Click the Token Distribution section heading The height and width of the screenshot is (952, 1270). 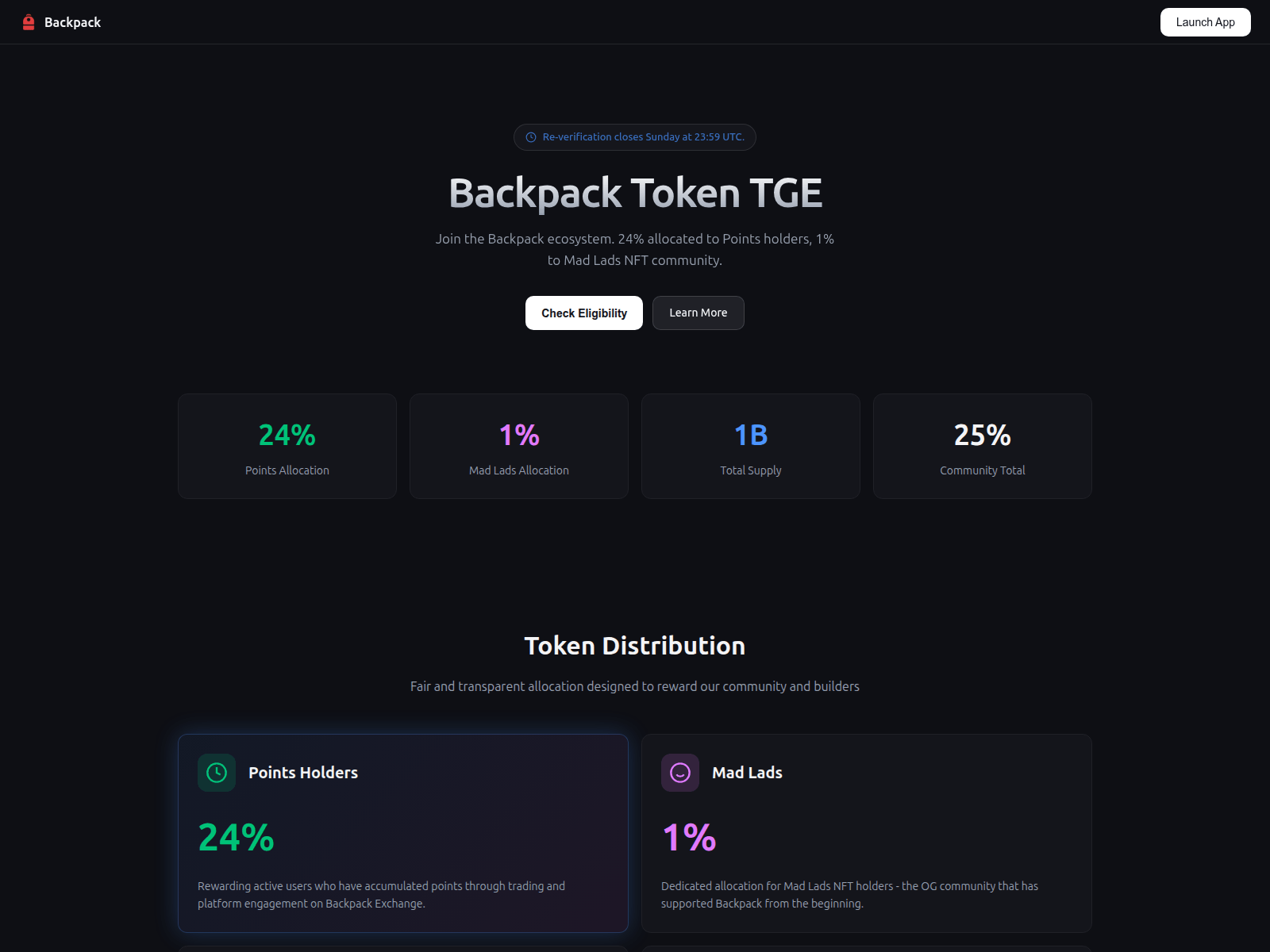point(635,645)
